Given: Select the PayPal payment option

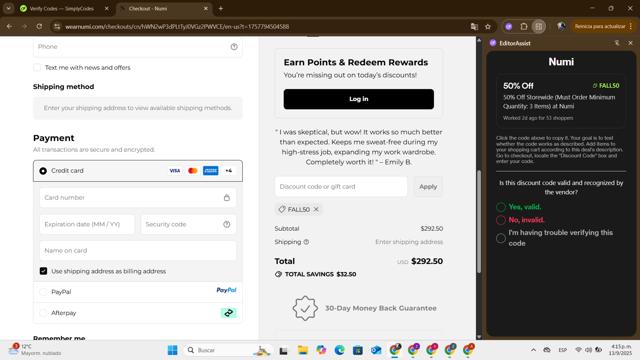Looking at the screenshot, I should coord(43,292).
